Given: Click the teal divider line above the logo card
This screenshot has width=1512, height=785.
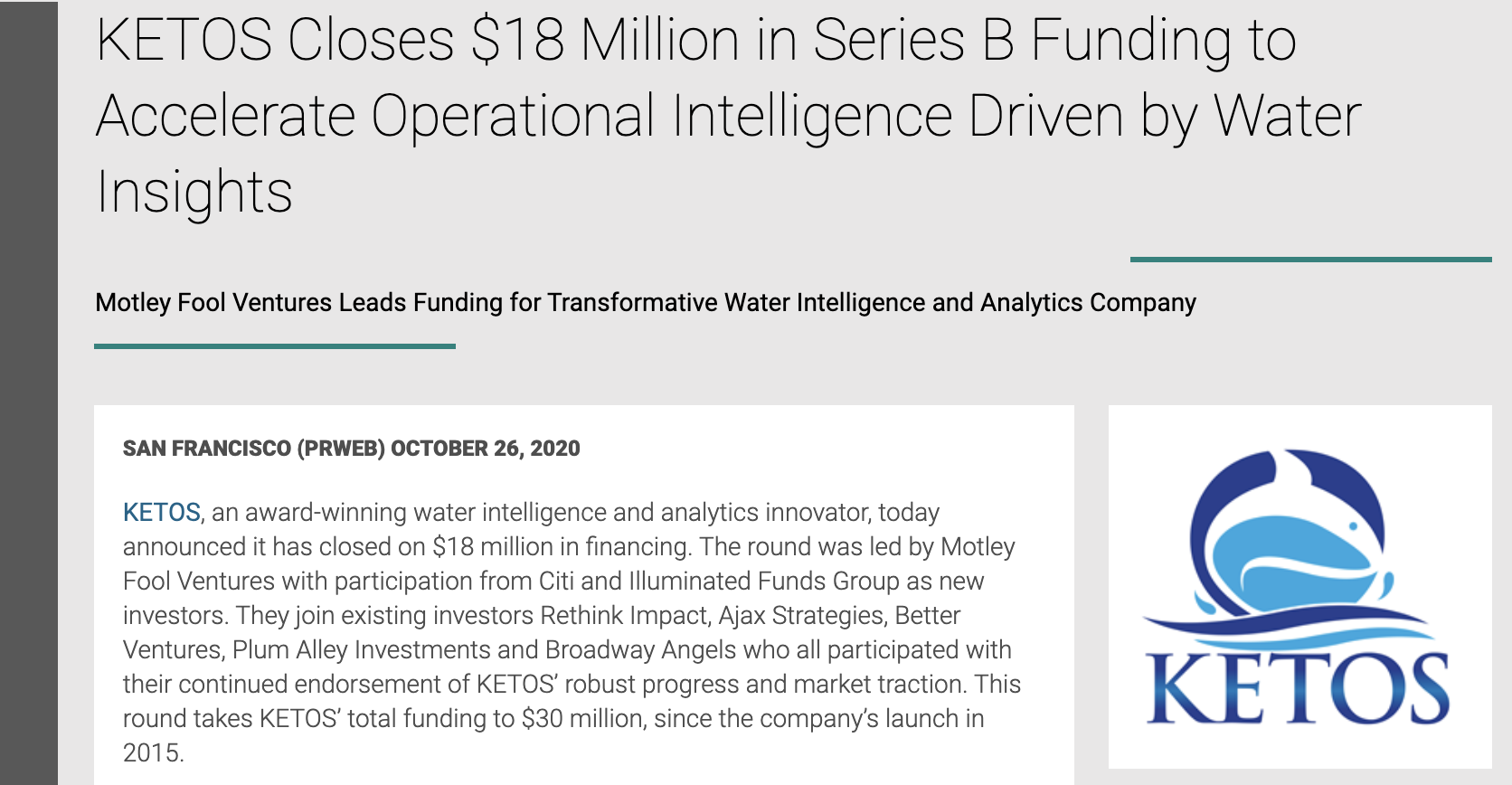Looking at the screenshot, I should coord(1310,260).
